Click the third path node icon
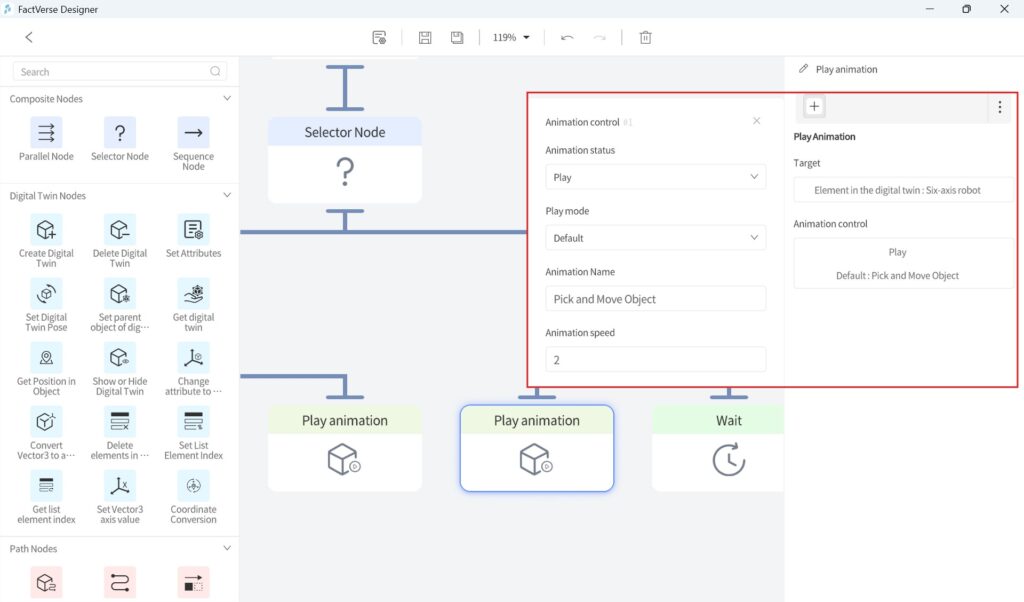 point(193,582)
